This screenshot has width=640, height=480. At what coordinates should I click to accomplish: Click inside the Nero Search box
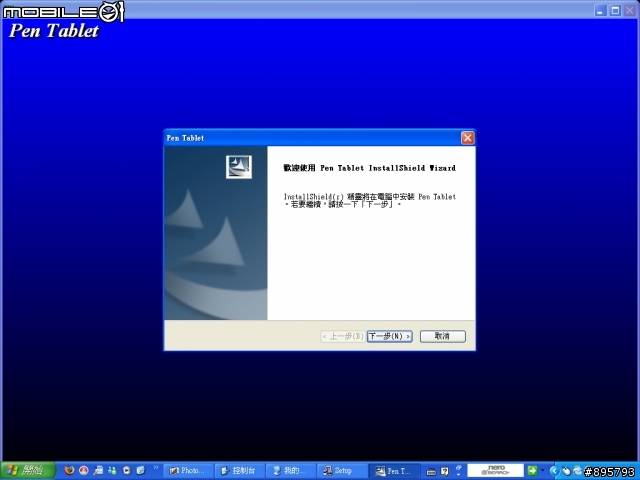coord(496,471)
